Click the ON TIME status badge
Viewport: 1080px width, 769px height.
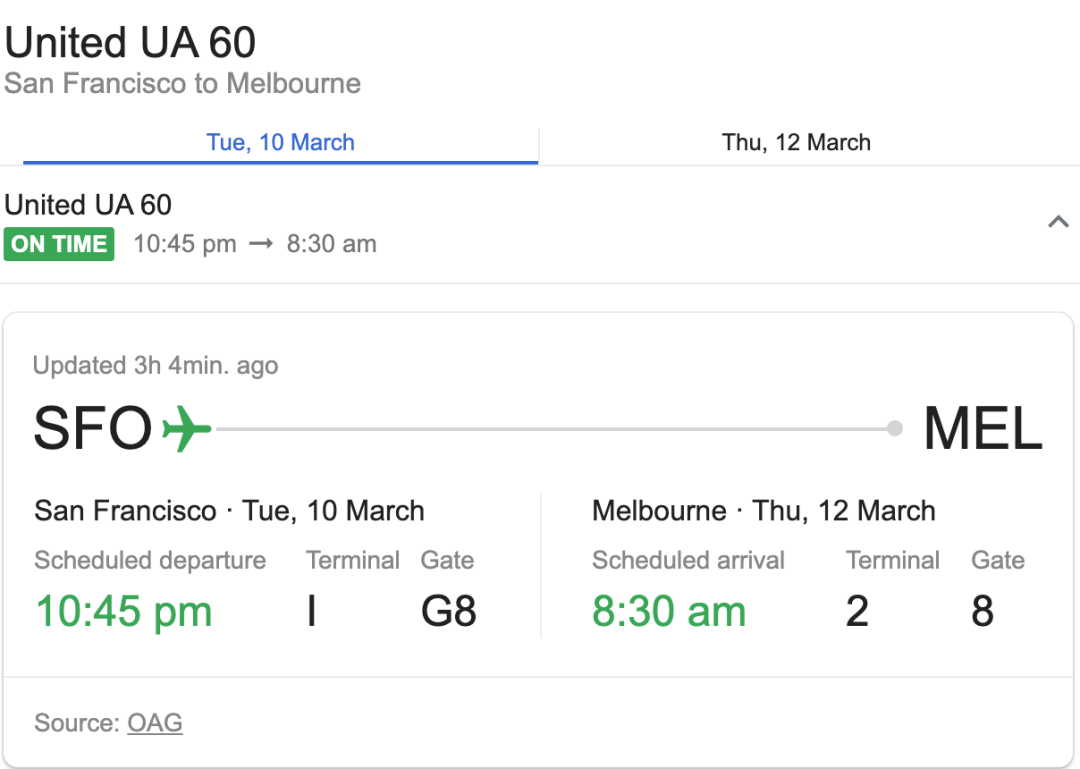[59, 244]
